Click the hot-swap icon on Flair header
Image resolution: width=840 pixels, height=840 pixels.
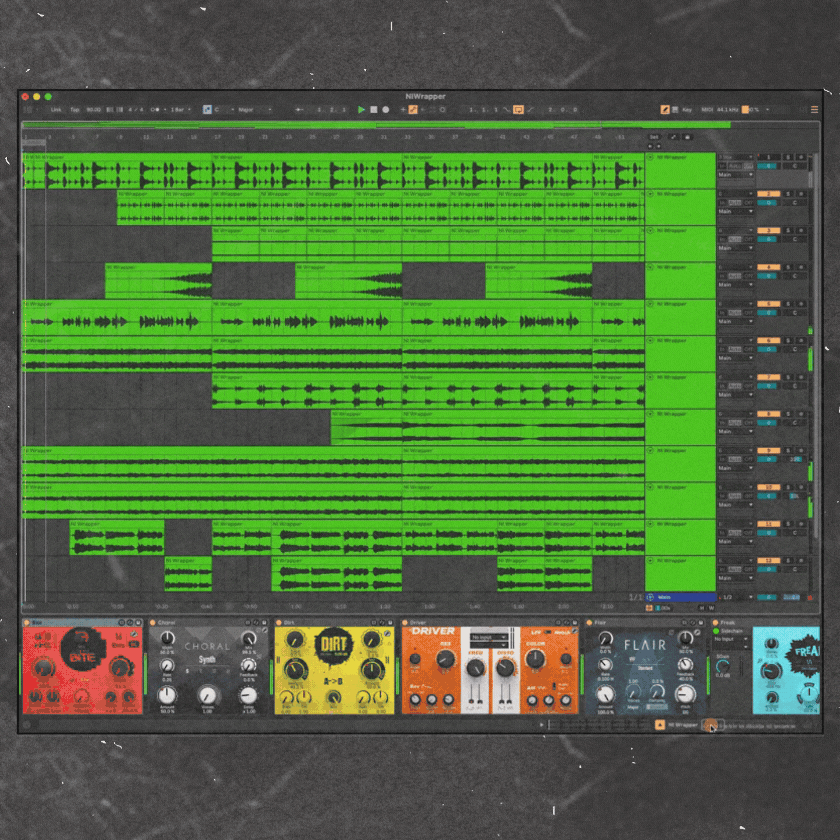click(693, 622)
